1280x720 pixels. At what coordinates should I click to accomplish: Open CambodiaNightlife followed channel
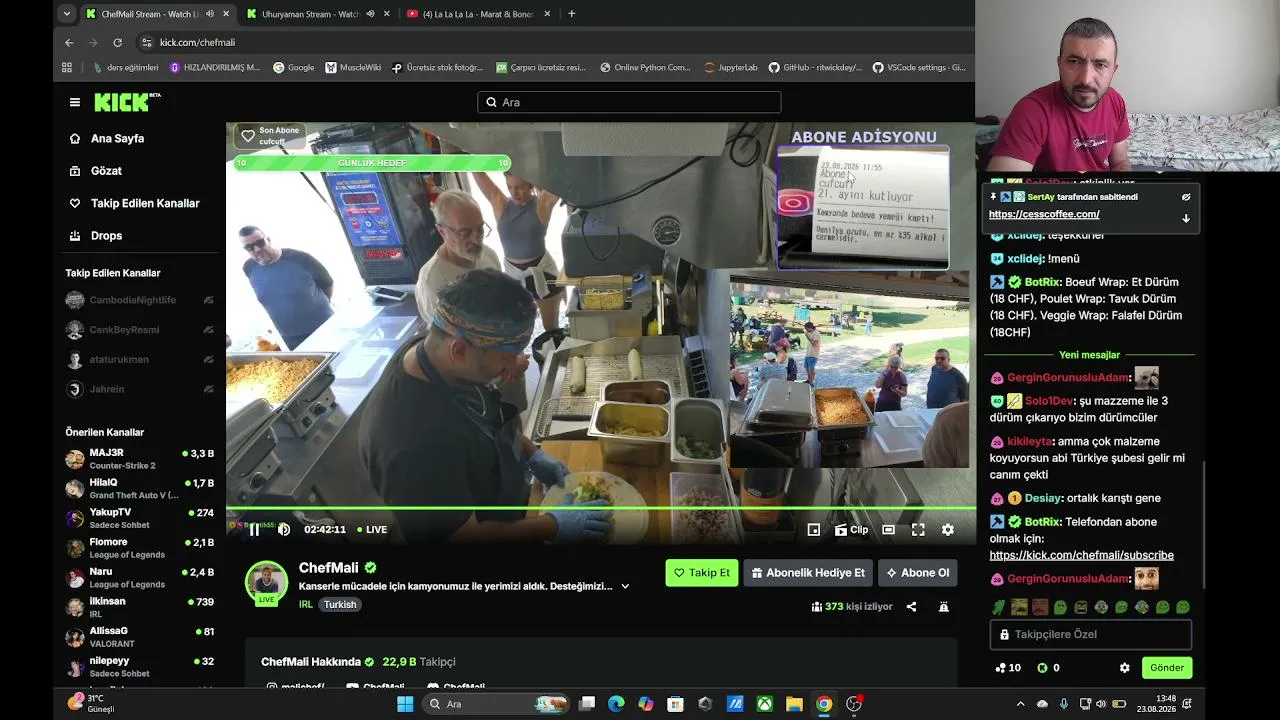pyautogui.click(x=139, y=300)
